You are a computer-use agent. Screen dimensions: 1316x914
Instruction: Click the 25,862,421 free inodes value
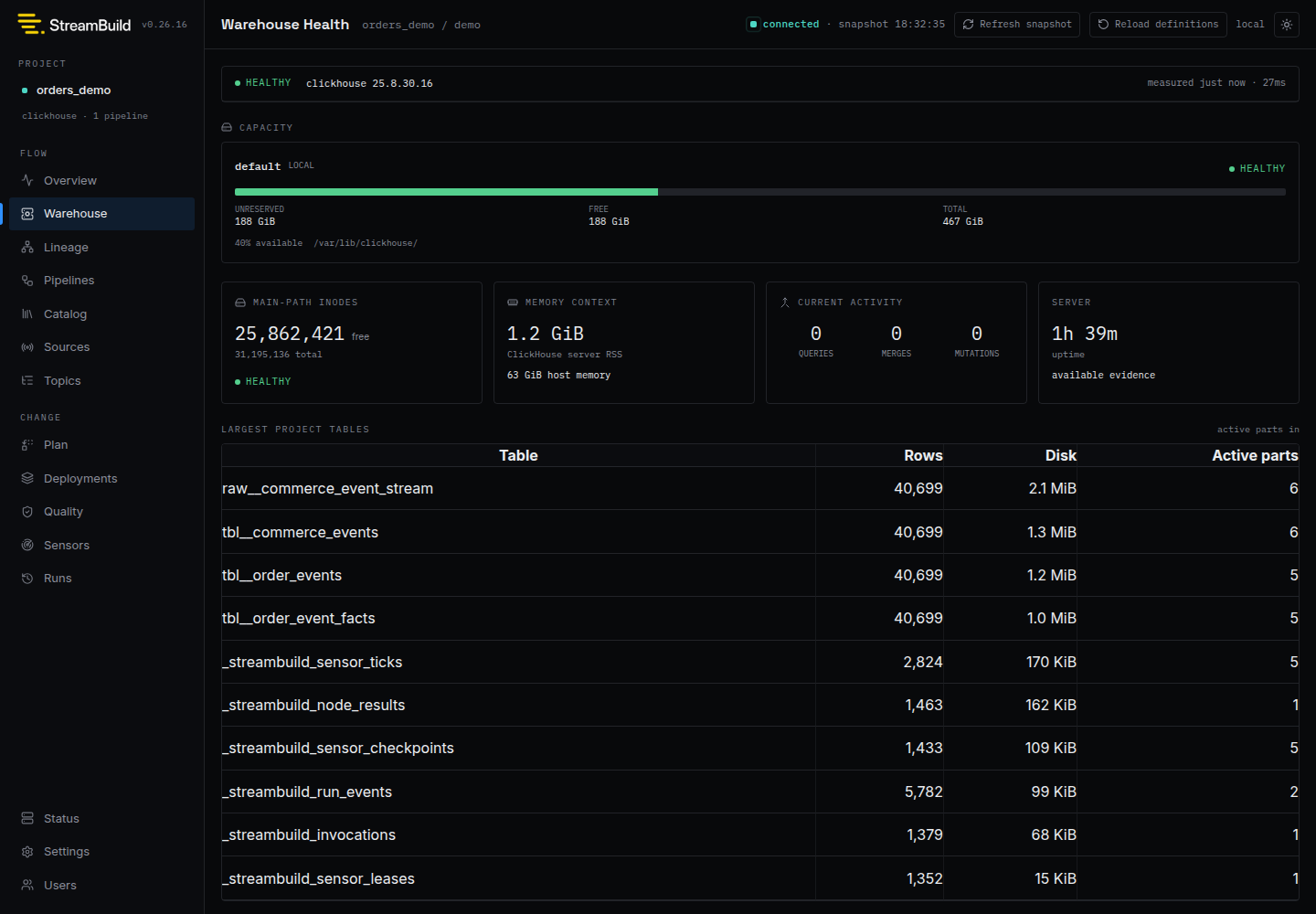[x=290, y=334]
